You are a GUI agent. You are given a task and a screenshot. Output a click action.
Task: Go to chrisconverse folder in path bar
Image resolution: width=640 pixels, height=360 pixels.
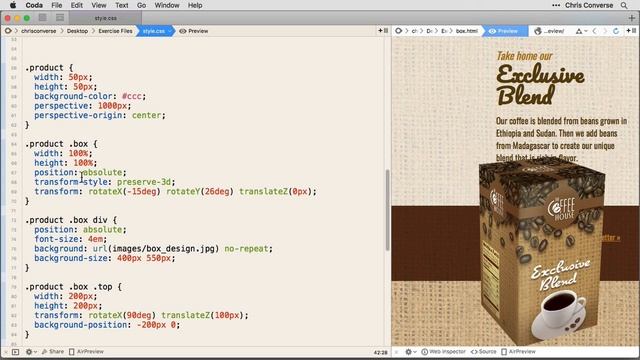point(39,31)
